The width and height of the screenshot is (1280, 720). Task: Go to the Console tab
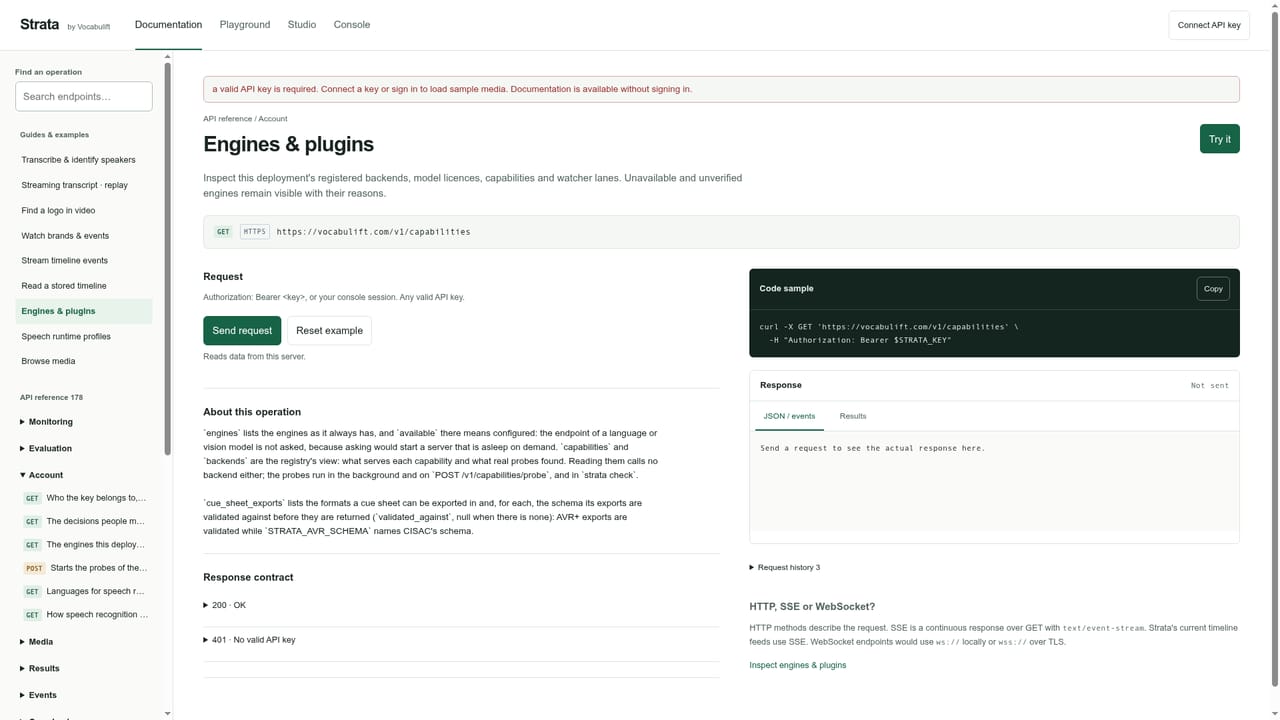point(352,24)
